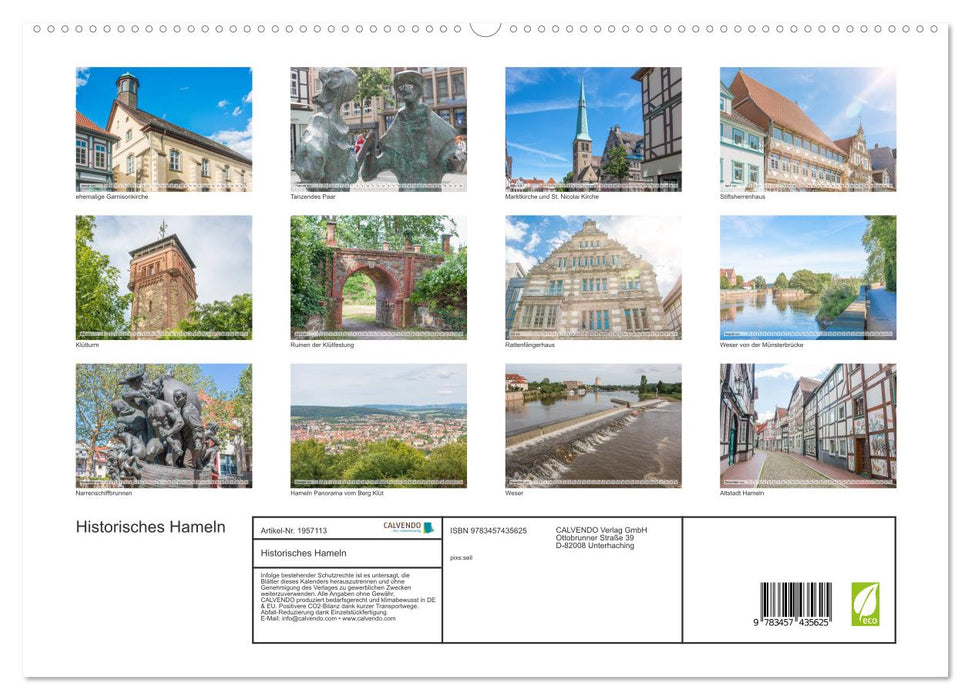Select the Historisches Hameln title
This screenshot has height=700, width=971.
(x=148, y=527)
